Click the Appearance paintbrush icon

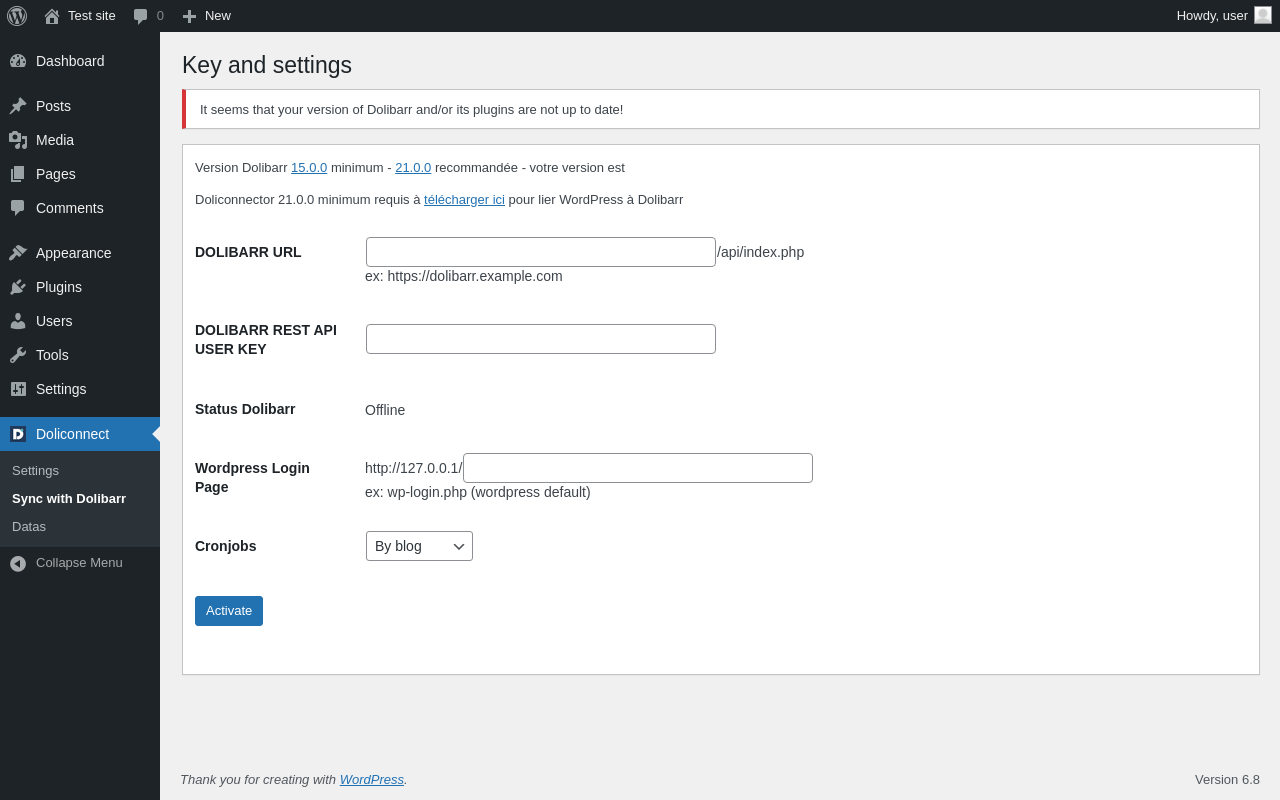click(x=18, y=253)
